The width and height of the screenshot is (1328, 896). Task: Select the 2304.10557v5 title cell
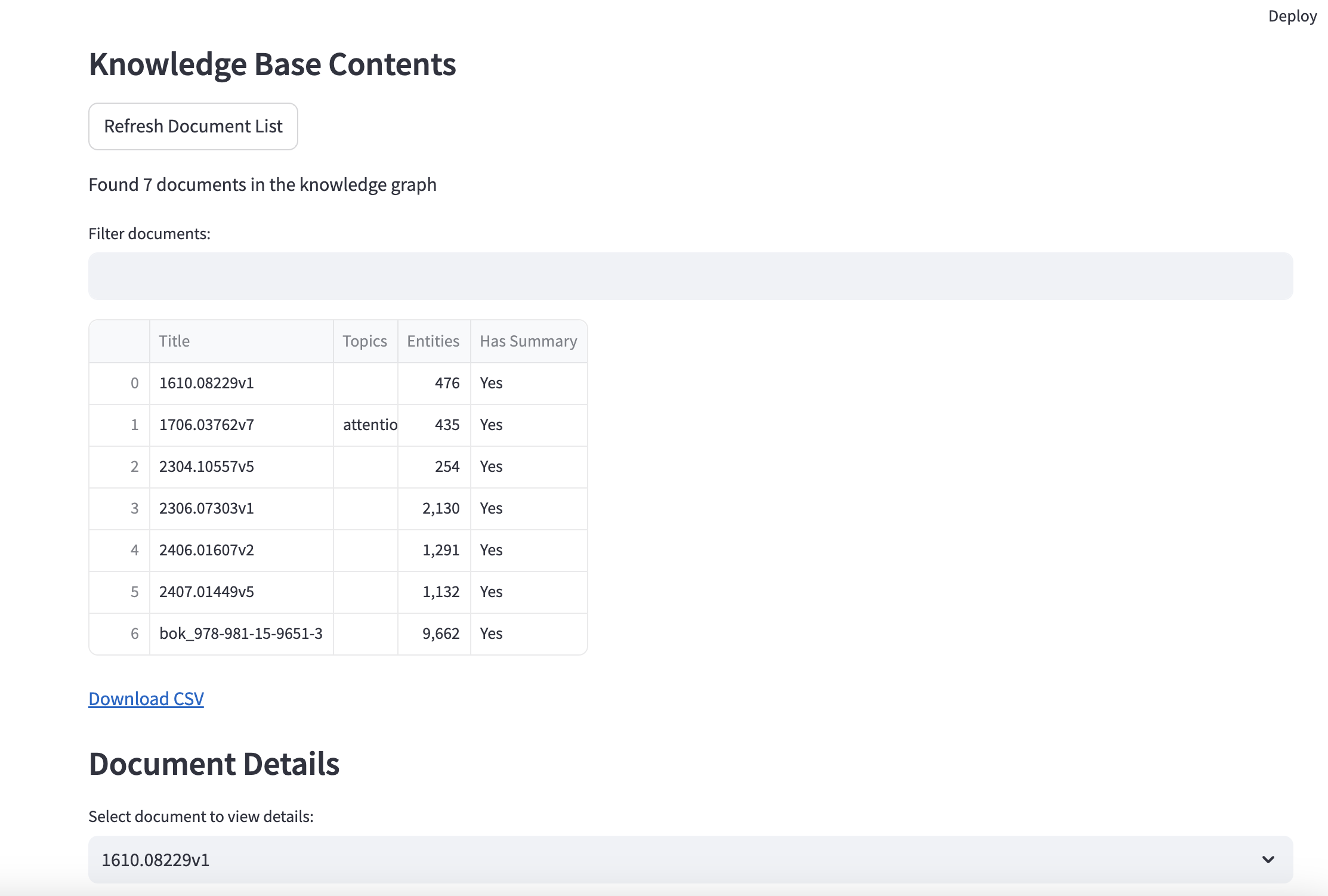[241, 466]
